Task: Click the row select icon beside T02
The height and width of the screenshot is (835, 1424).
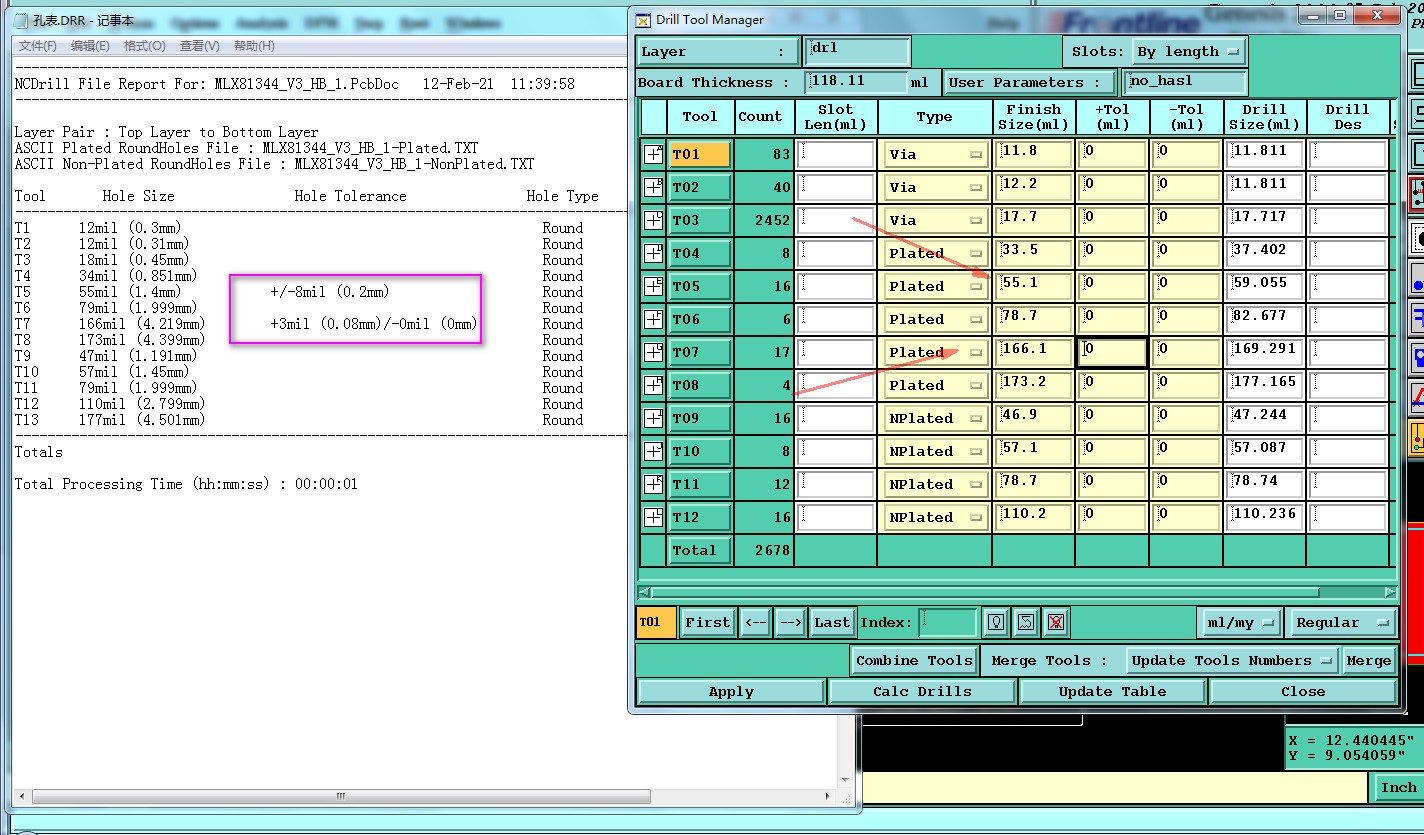Action: click(653, 187)
